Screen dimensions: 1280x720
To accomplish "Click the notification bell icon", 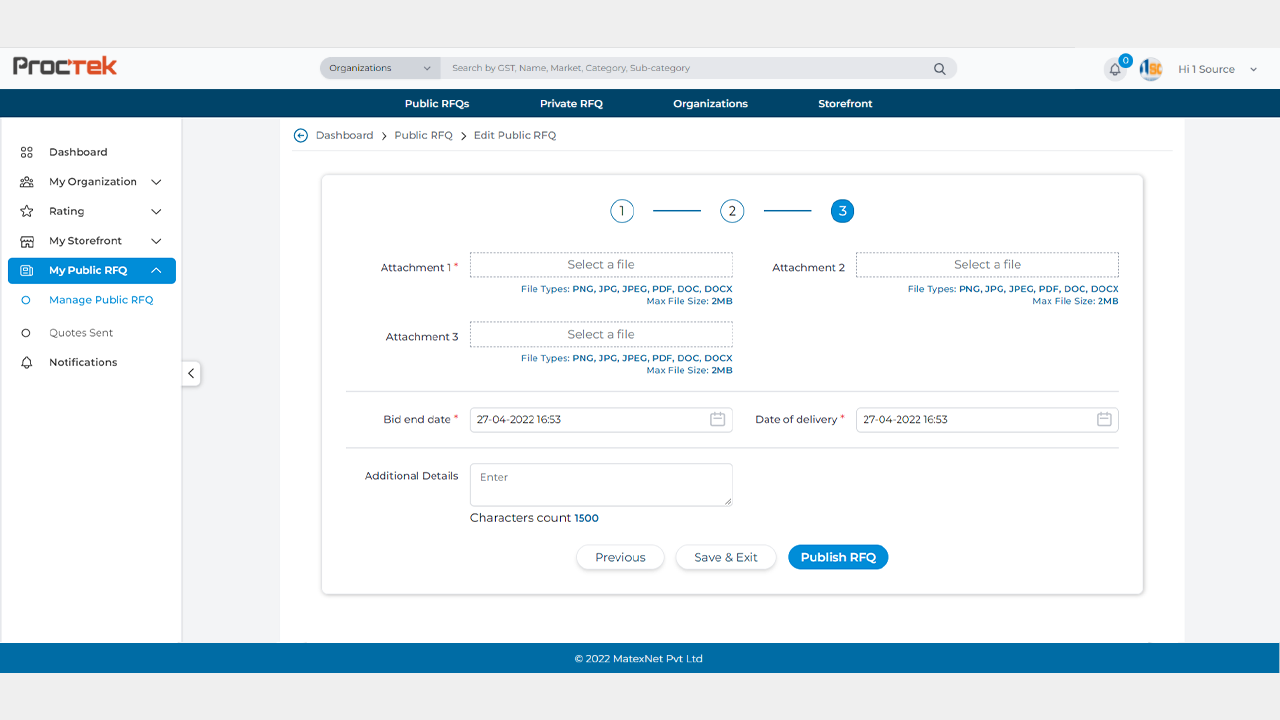I will [1115, 69].
